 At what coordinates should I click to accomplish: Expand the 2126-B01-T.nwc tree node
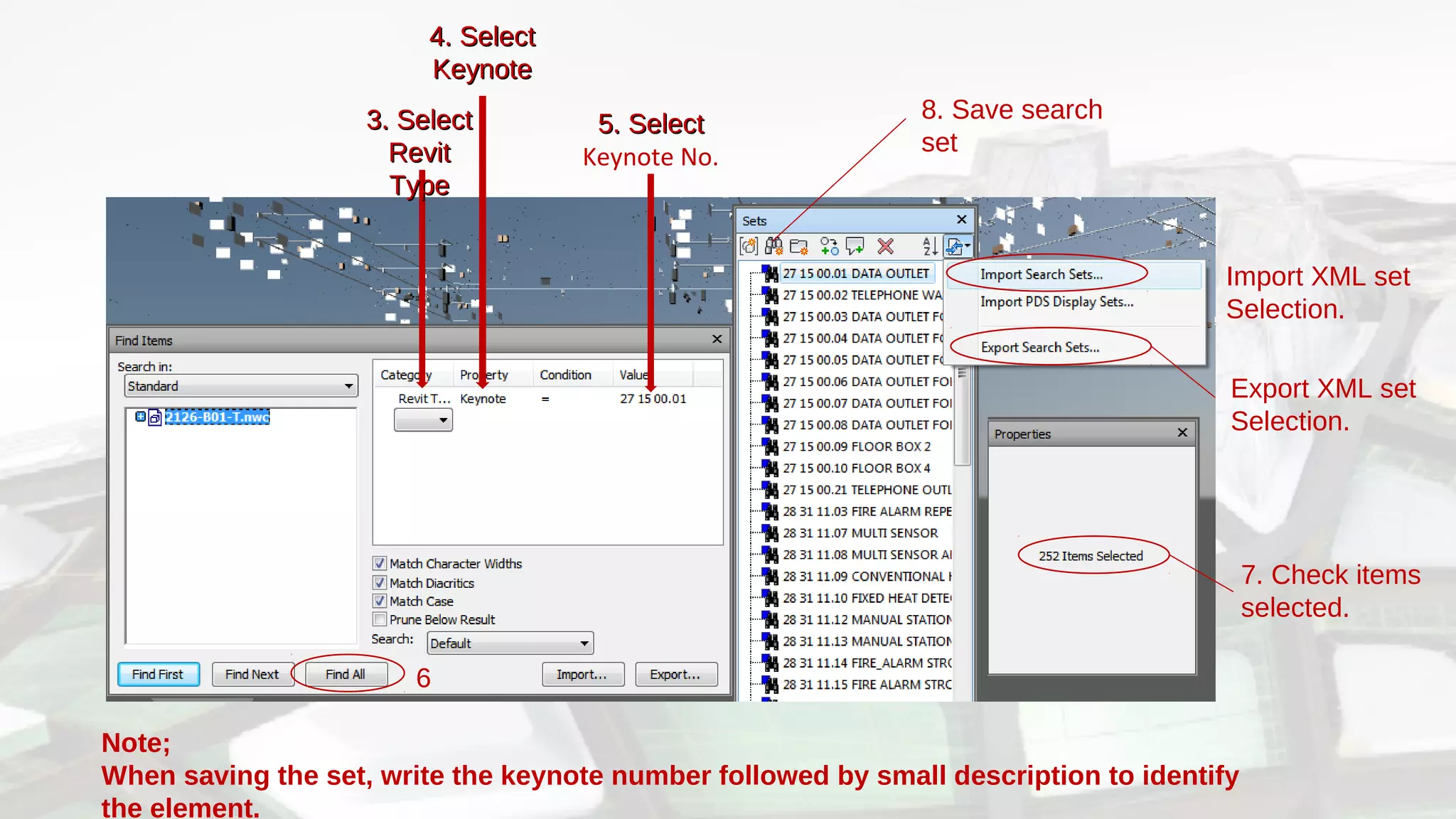140,417
